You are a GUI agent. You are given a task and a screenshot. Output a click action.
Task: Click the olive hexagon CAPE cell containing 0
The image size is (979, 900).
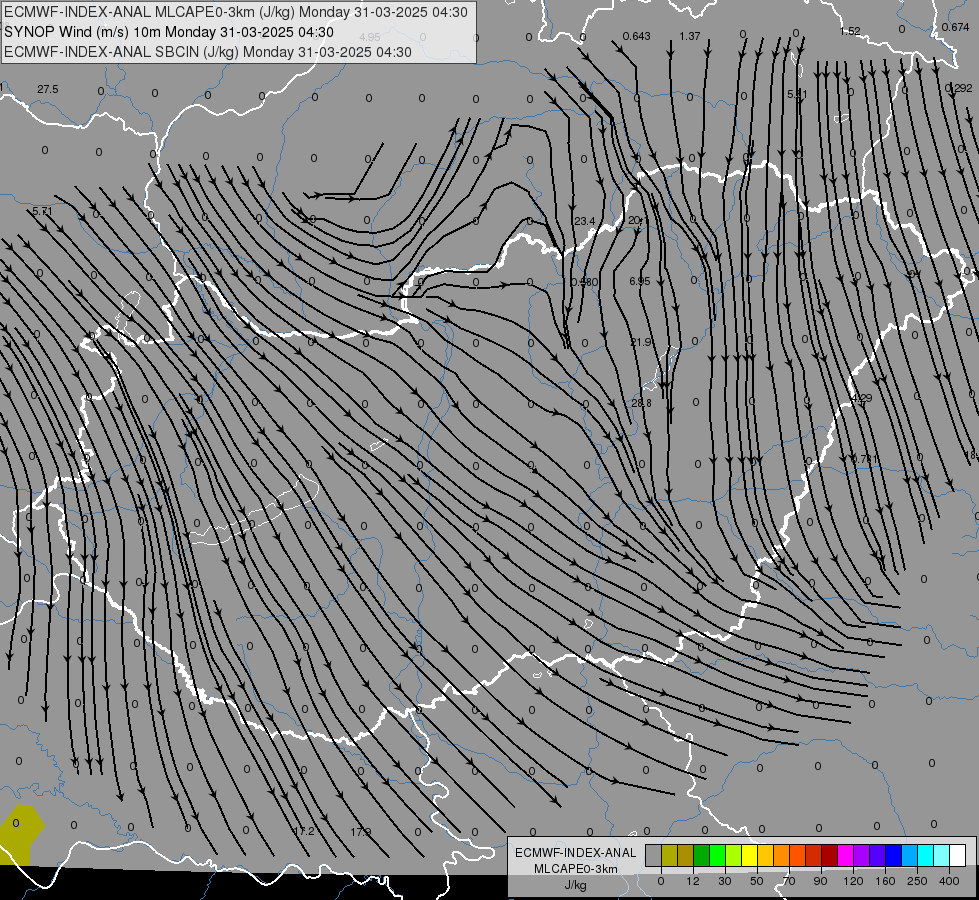click(21, 834)
